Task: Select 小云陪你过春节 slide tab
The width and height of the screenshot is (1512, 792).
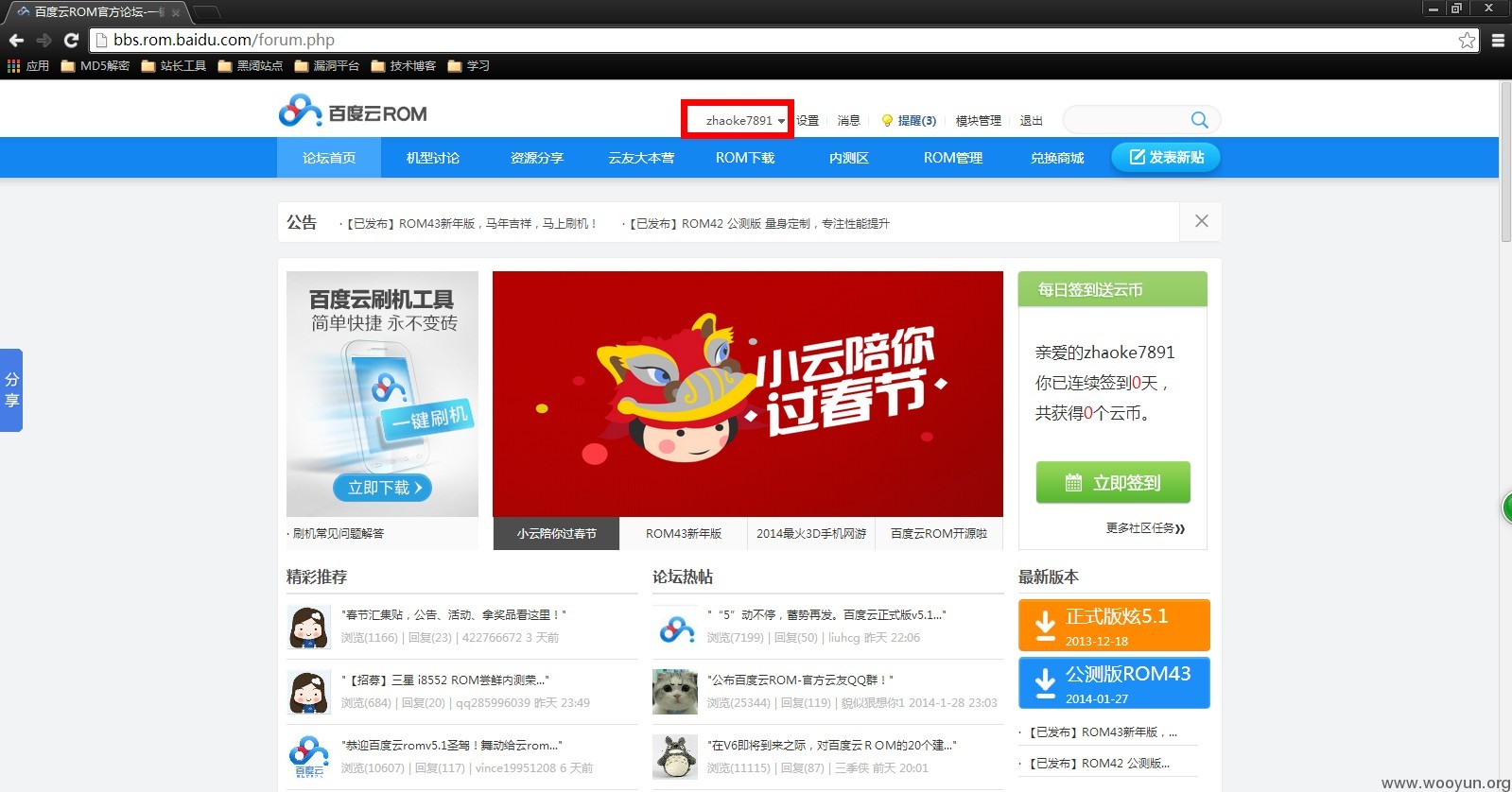Action: click(556, 534)
